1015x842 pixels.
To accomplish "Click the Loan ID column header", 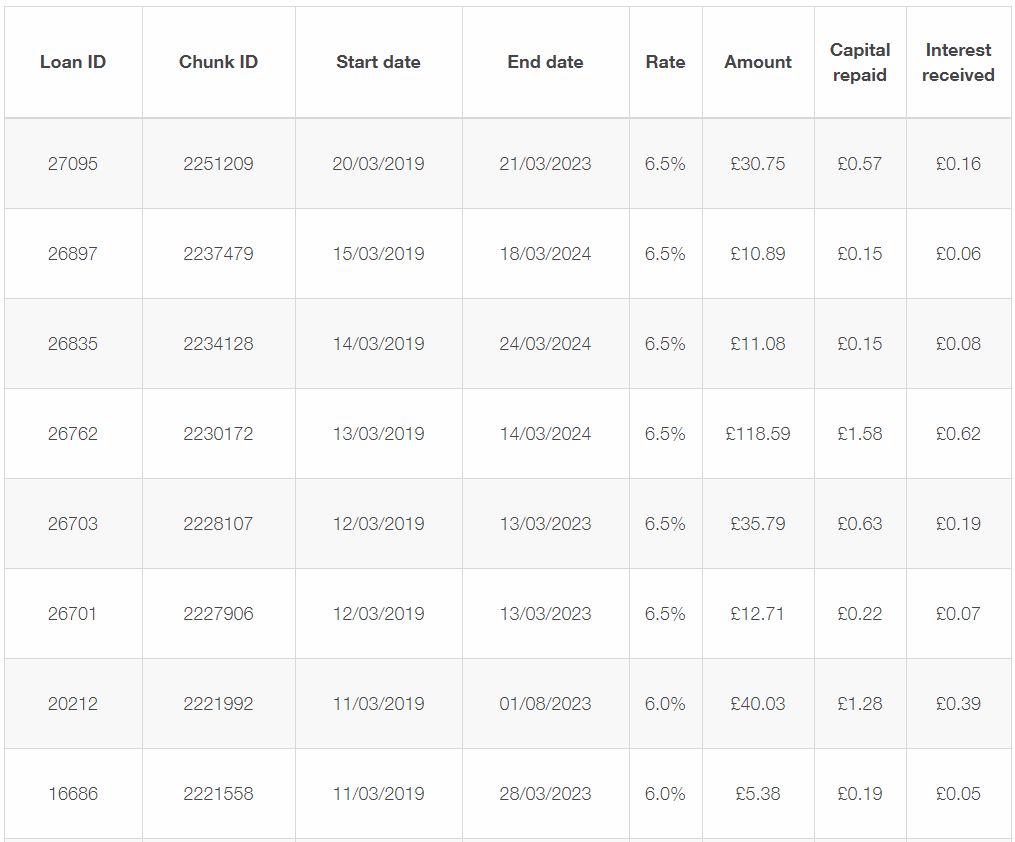I will 72,62.
